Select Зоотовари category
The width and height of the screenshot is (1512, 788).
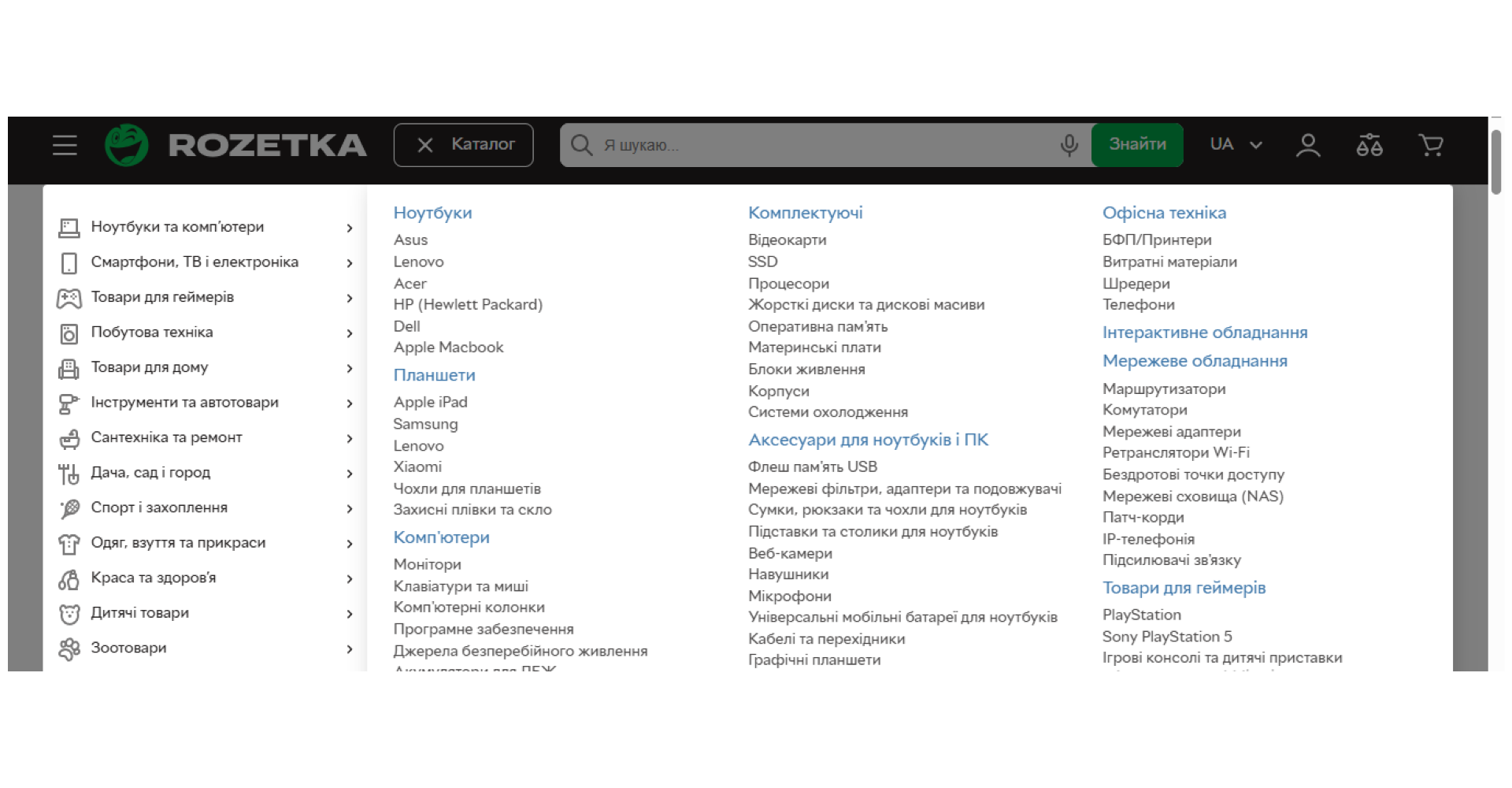pyautogui.click(x=128, y=648)
